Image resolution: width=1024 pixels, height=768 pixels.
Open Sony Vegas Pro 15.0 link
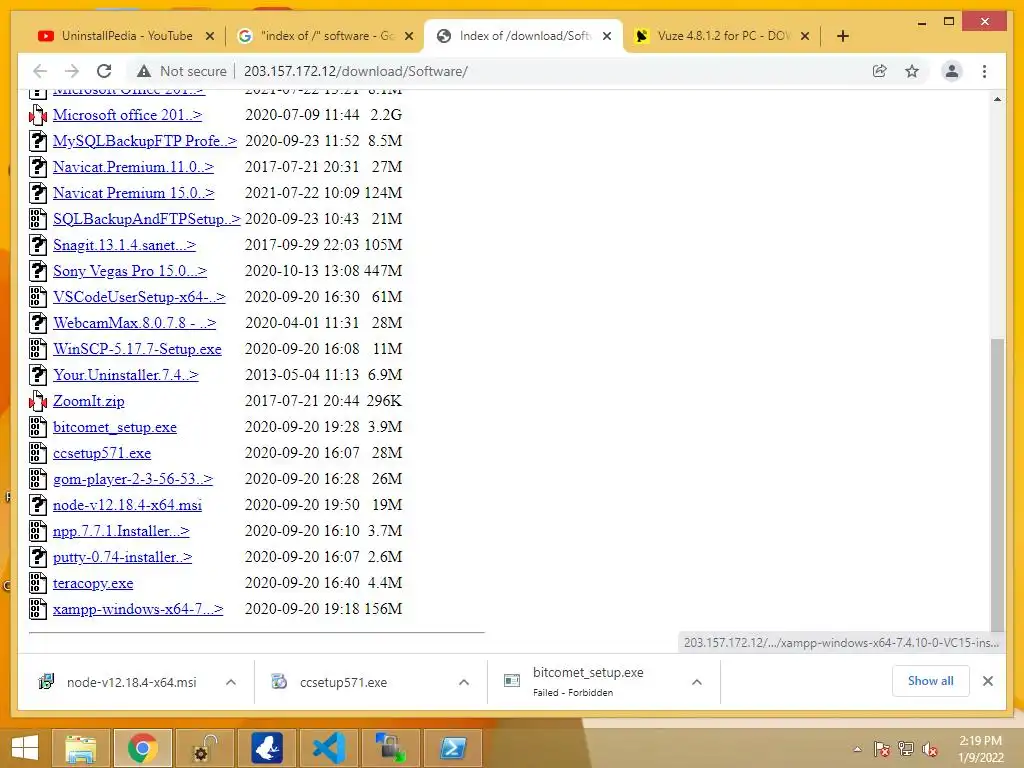coord(130,271)
